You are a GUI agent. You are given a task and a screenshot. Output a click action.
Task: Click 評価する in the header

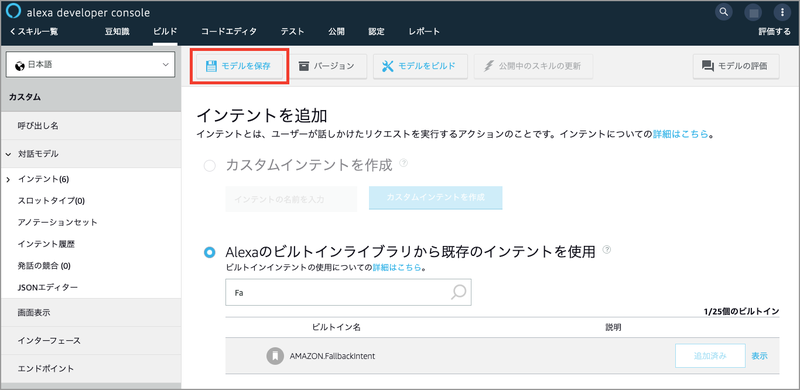(774, 32)
